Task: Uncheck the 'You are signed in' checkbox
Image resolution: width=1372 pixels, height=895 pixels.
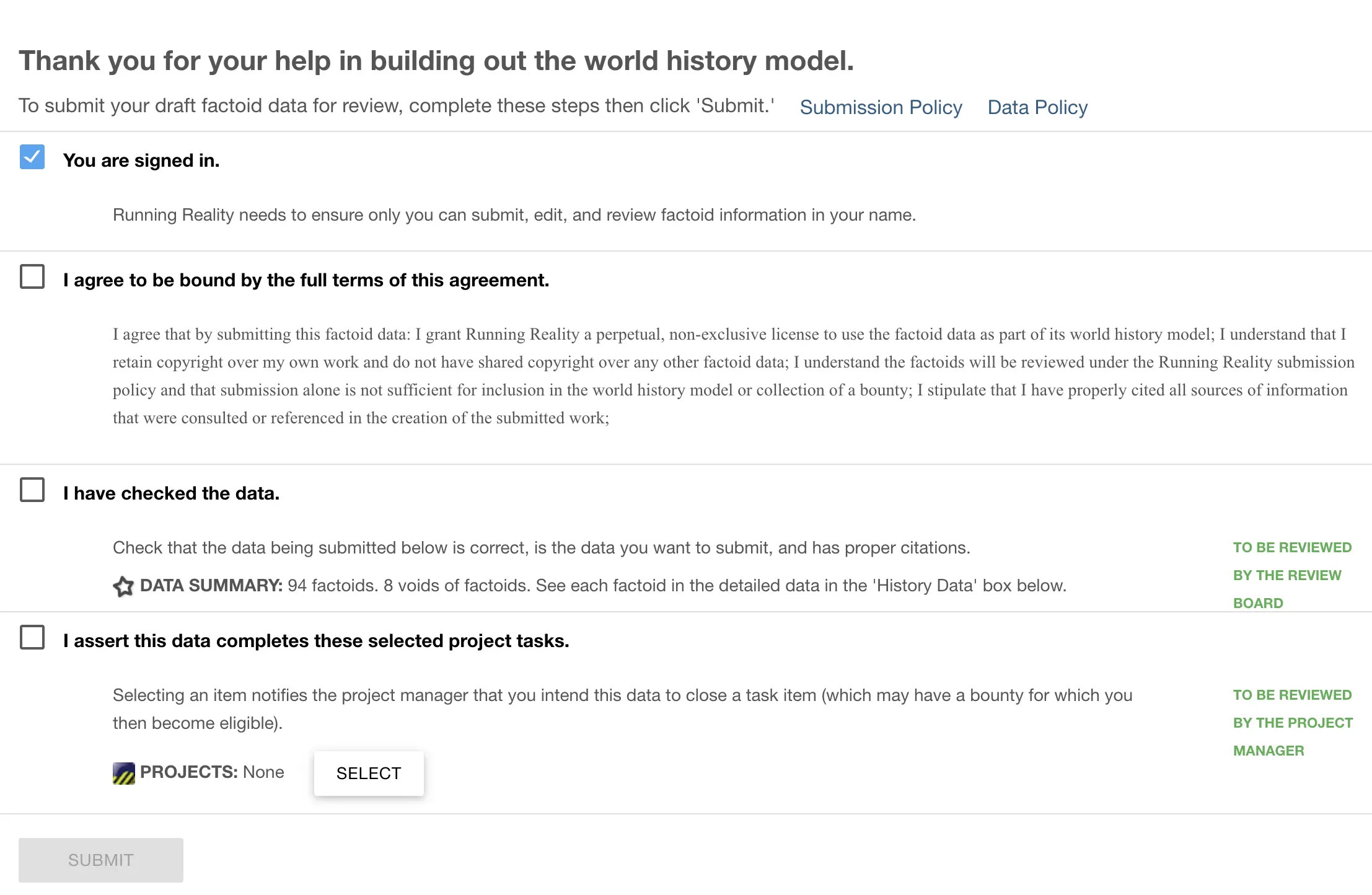Action: [32, 157]
